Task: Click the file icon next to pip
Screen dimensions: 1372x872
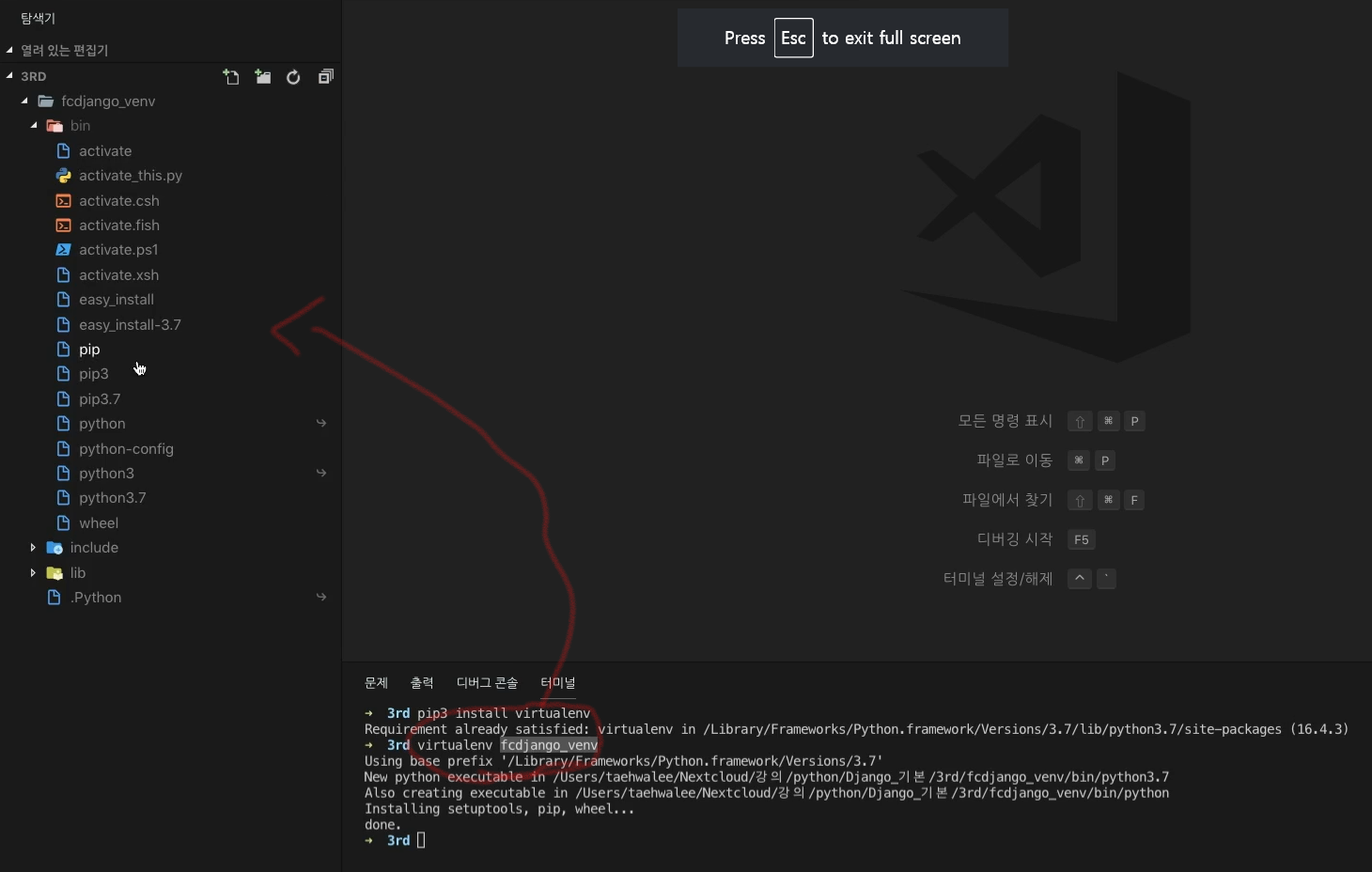Action: tap(63, 350)
